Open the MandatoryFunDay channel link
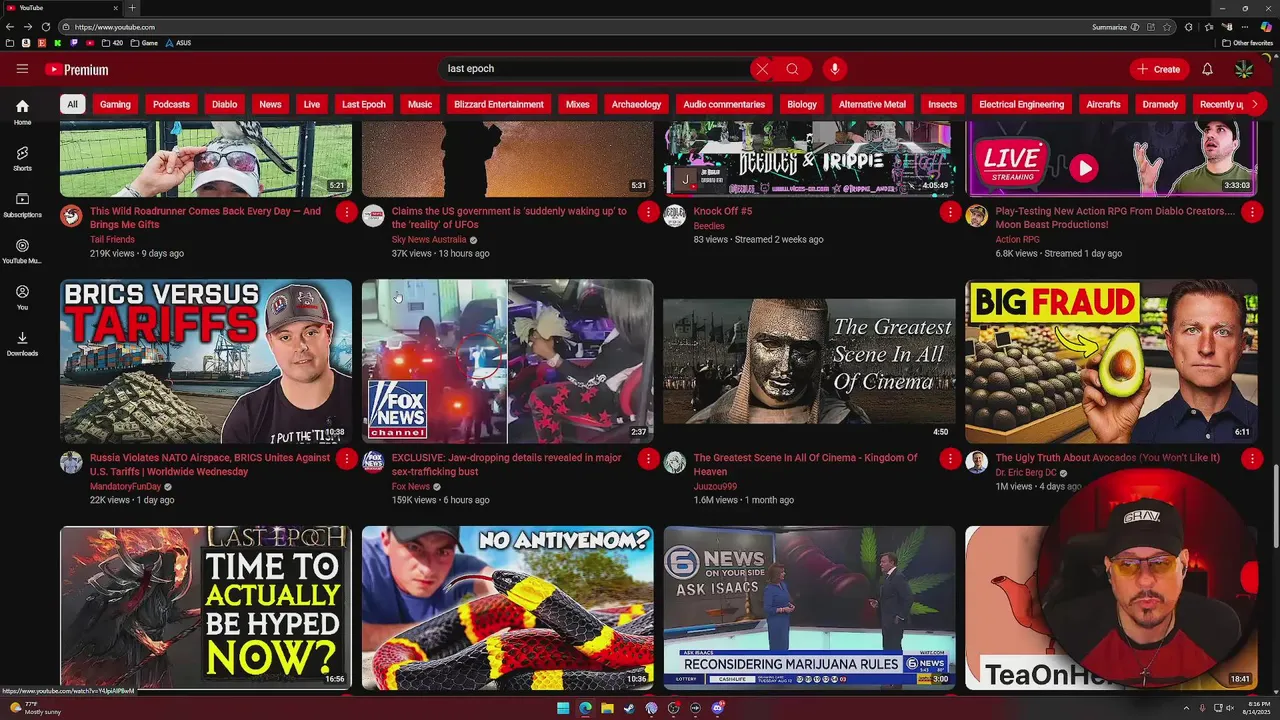Screen dimensions: 1280x720 (x=125, y=487)
